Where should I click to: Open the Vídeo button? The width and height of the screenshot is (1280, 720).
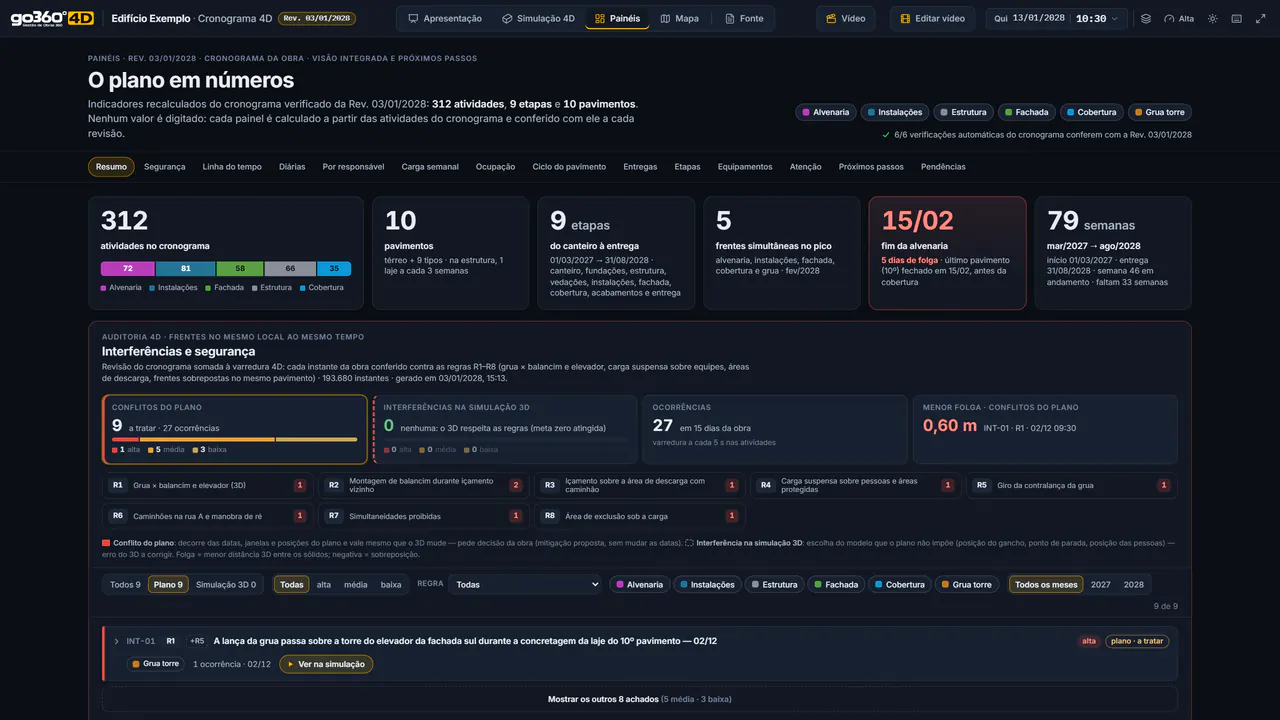pyautogui.click(x=846, y=18)
